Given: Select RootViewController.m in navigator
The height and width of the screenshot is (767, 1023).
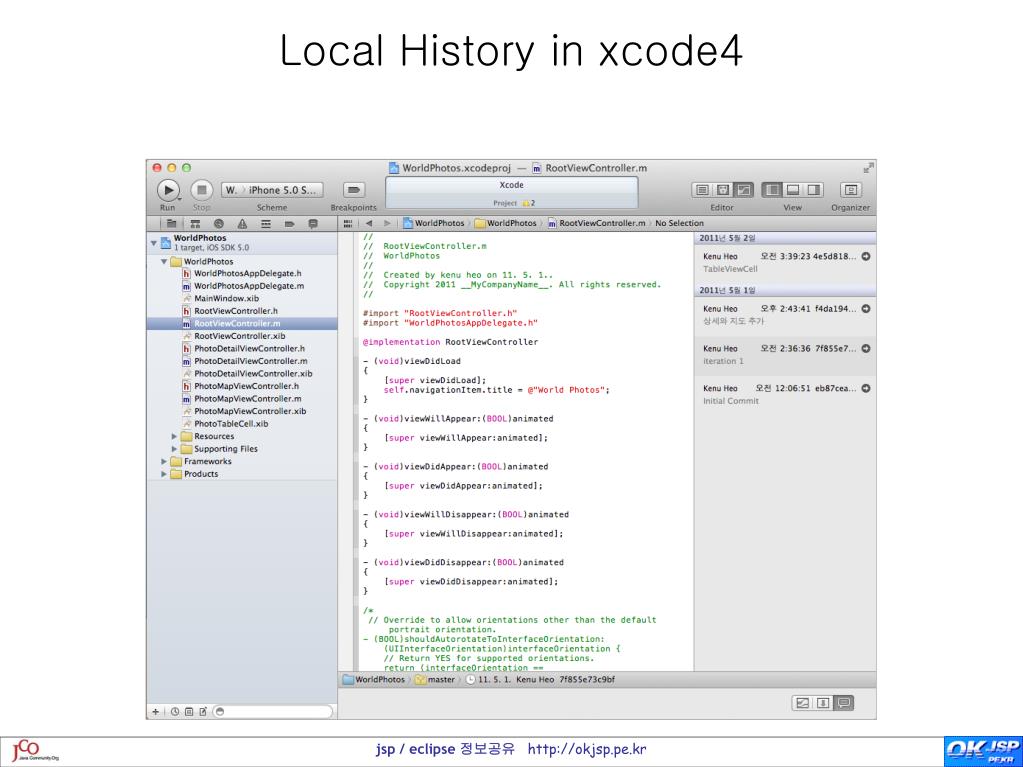Looking at the screenshot, I should pyautogui.click(x=242, y=323).
